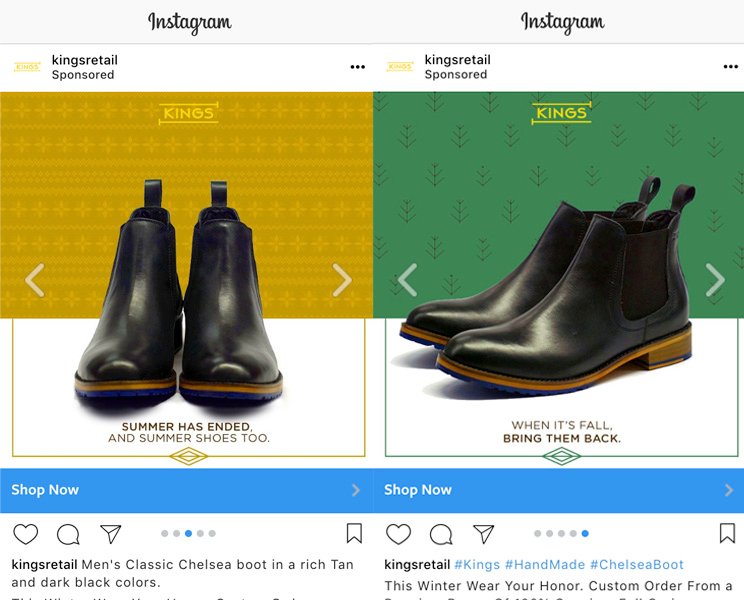Screen dimensions: 744x600
Task: Open three-dot menu on right post
Action: tap(730, 67)
